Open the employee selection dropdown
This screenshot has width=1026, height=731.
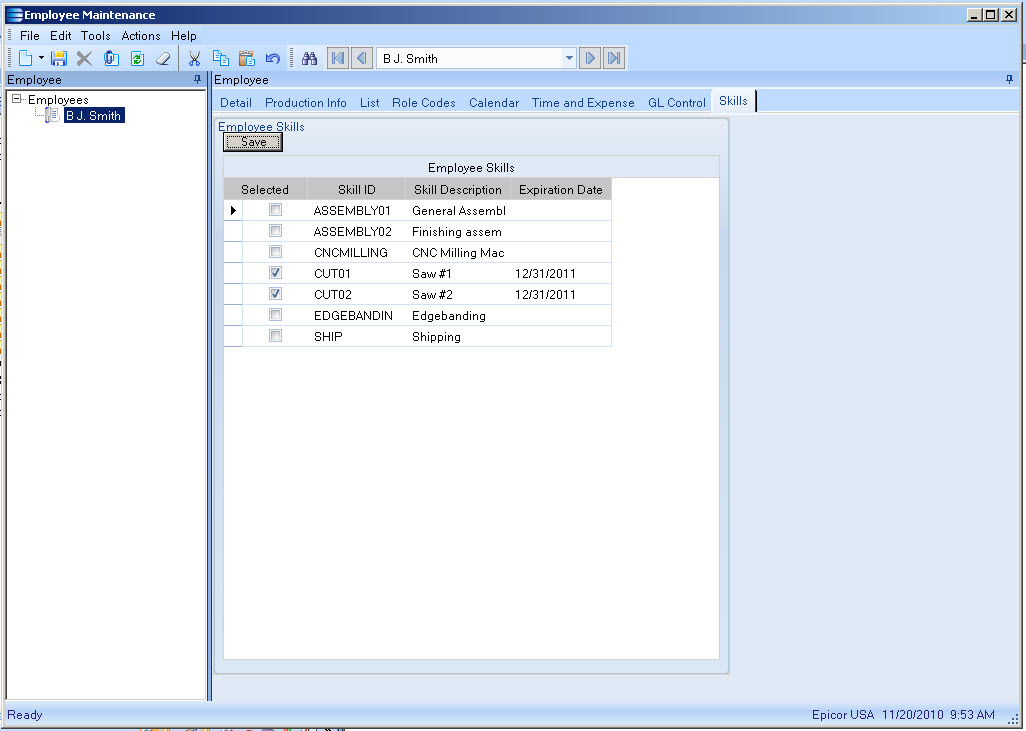pyautogui.click(x=568, y=57)
